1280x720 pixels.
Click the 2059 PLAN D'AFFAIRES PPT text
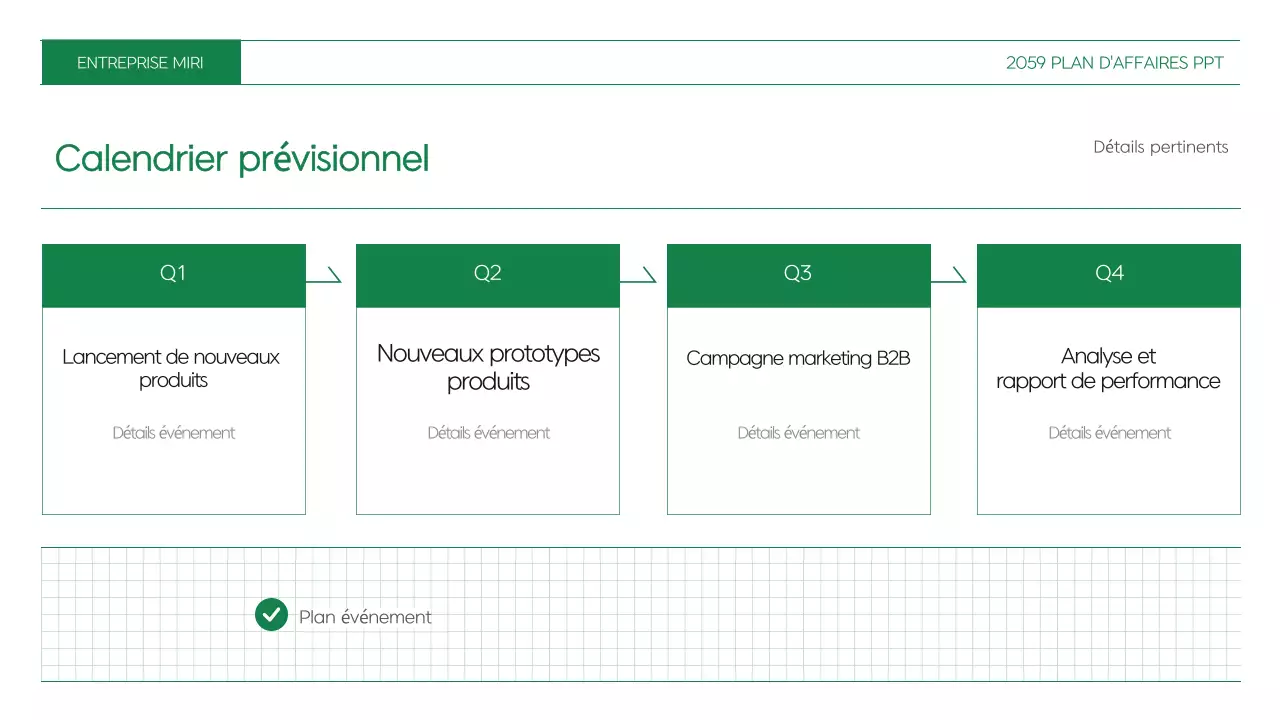pyautogui.click(x=1114, y=63)
